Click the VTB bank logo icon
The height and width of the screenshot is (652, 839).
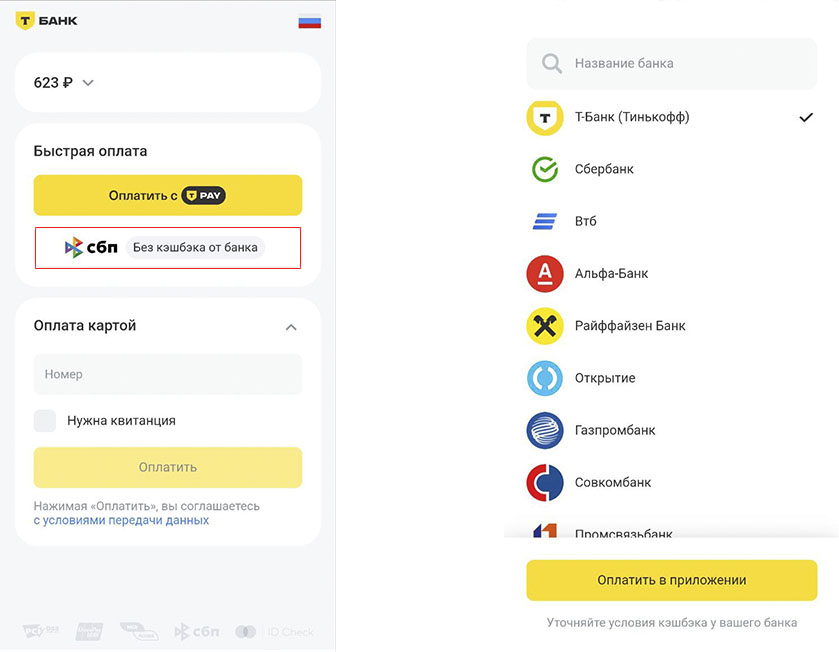[545, 221]
